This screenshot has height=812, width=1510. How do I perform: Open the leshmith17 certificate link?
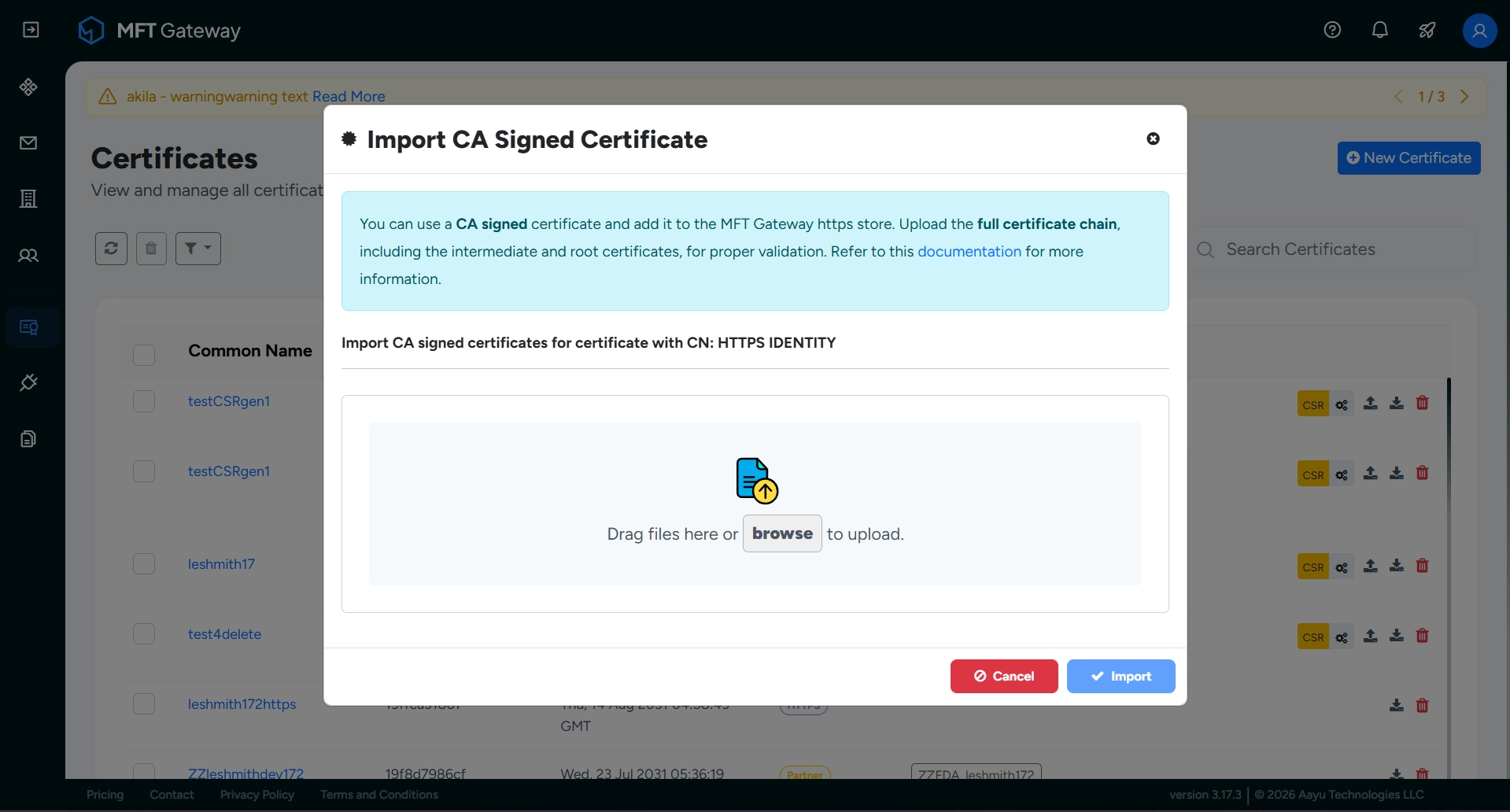(x=221, y=564)
